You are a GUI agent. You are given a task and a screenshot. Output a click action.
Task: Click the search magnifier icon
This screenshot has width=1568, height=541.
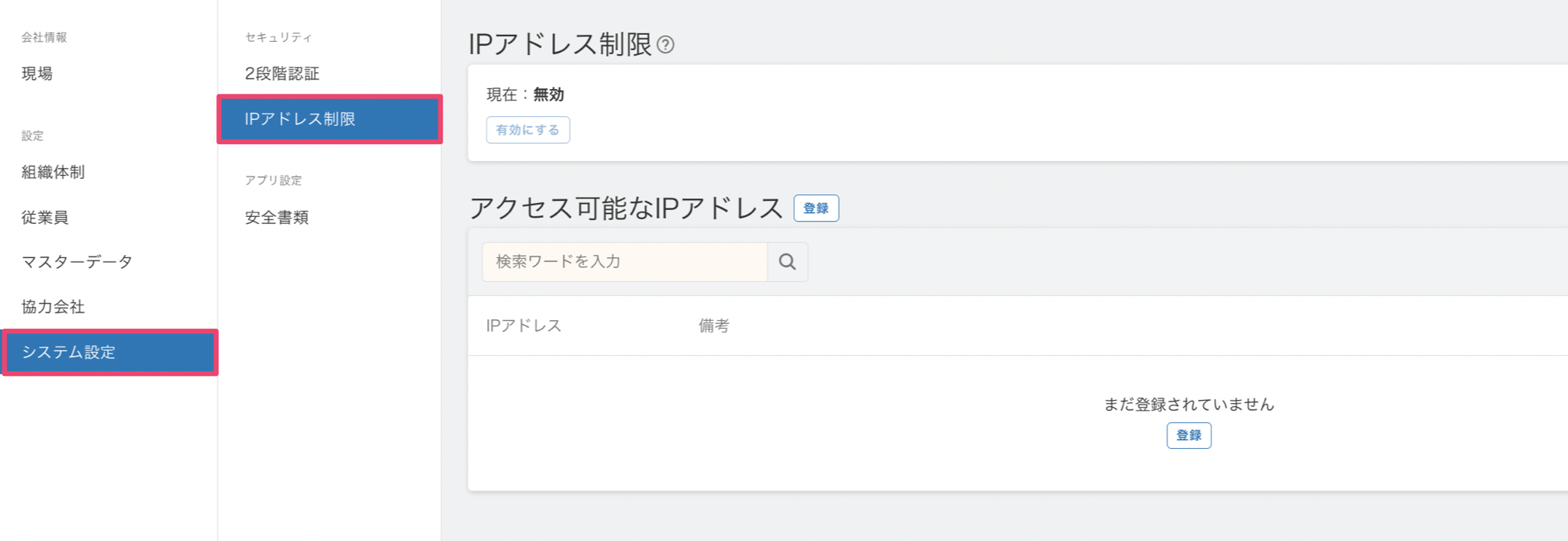click(x=786, y=261)
